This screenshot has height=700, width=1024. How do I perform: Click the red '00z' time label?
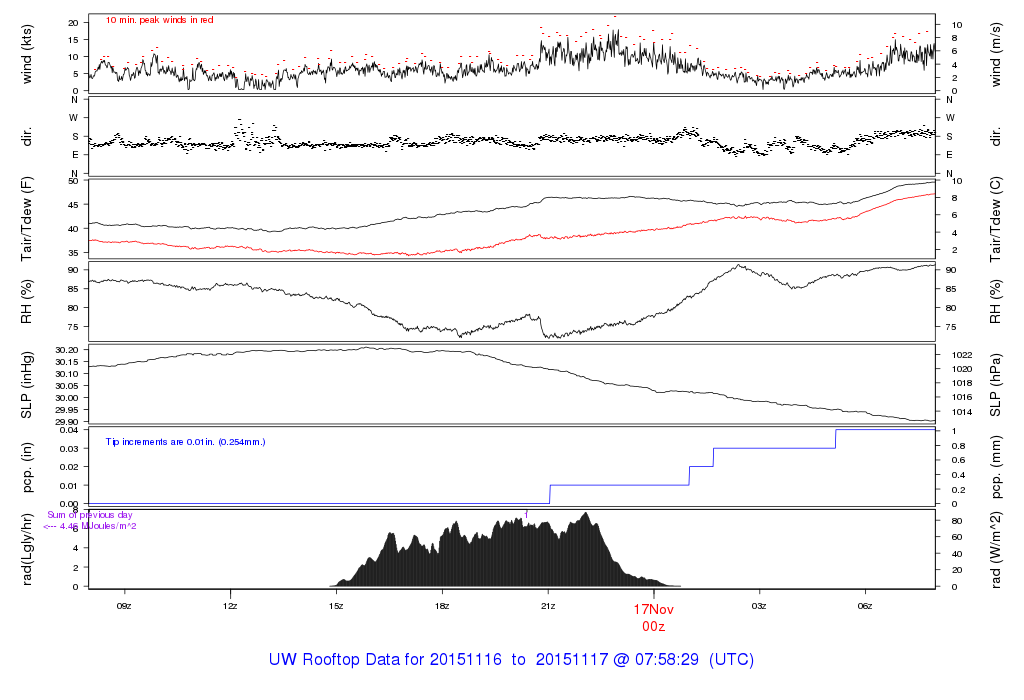click(653, 627)
